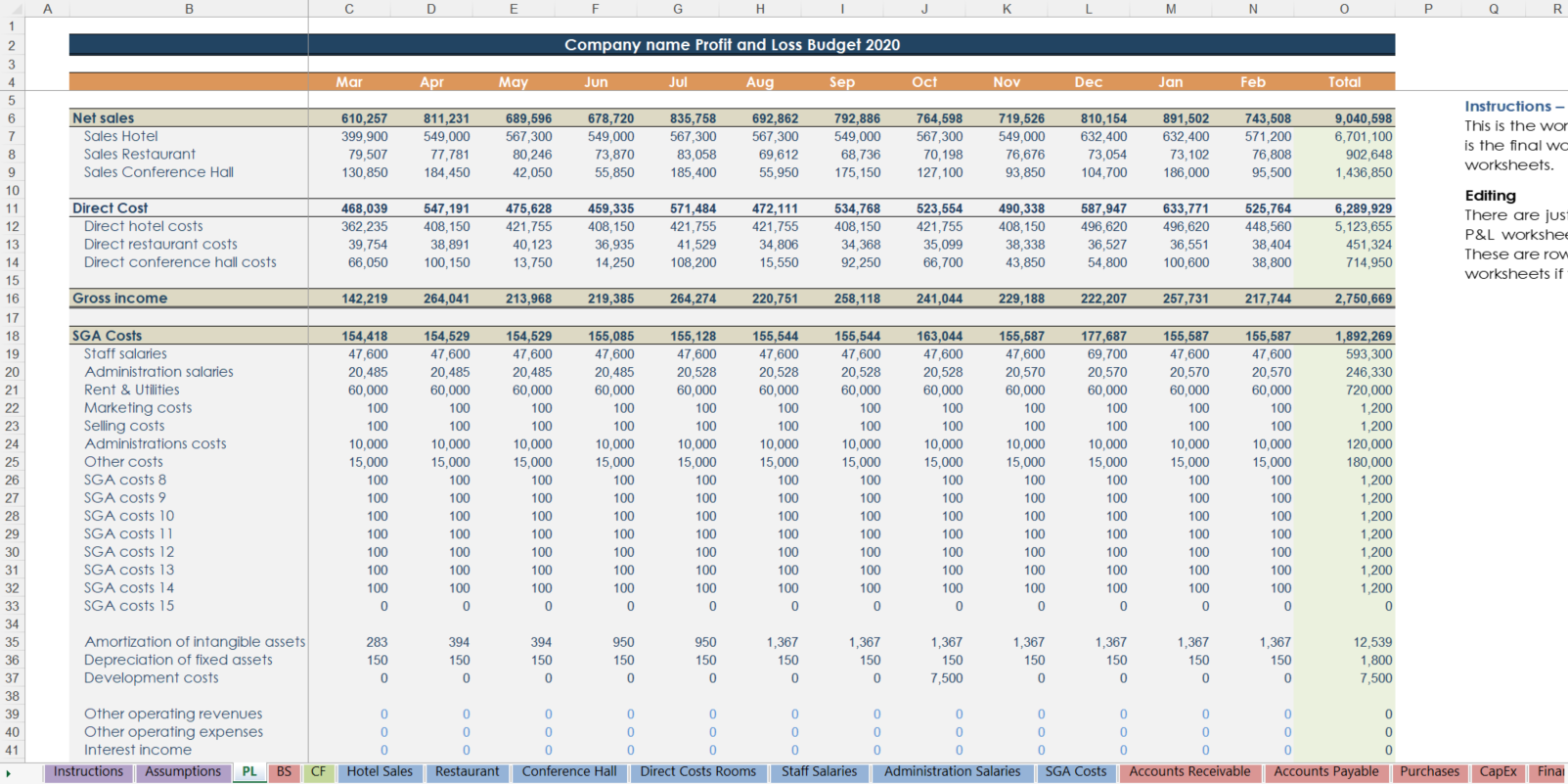Open the Hotel Sales worksheet
The width and height of the screenshot is (1568, 784).
click(380, 772)
